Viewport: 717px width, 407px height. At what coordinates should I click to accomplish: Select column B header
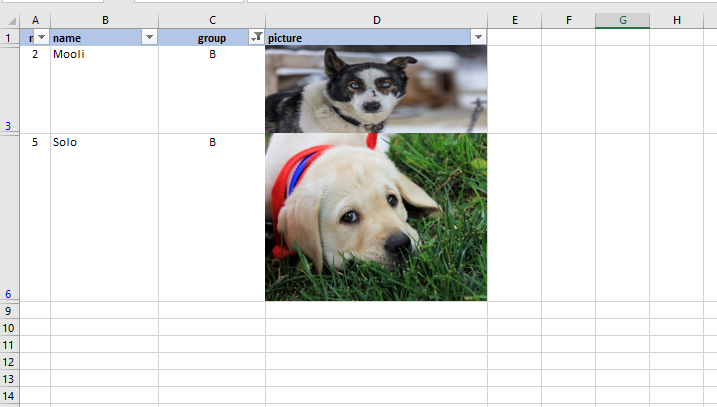tap(105, 20)
